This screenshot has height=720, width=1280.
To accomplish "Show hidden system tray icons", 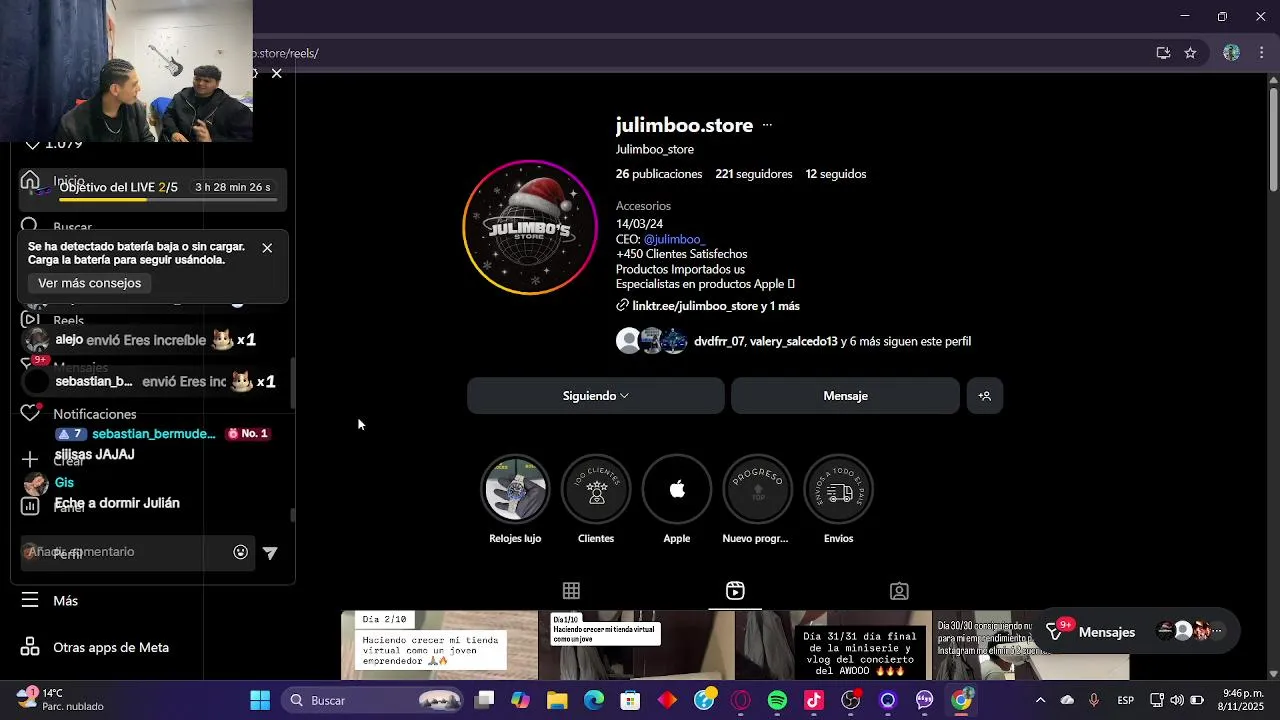I will [1040, 700].
